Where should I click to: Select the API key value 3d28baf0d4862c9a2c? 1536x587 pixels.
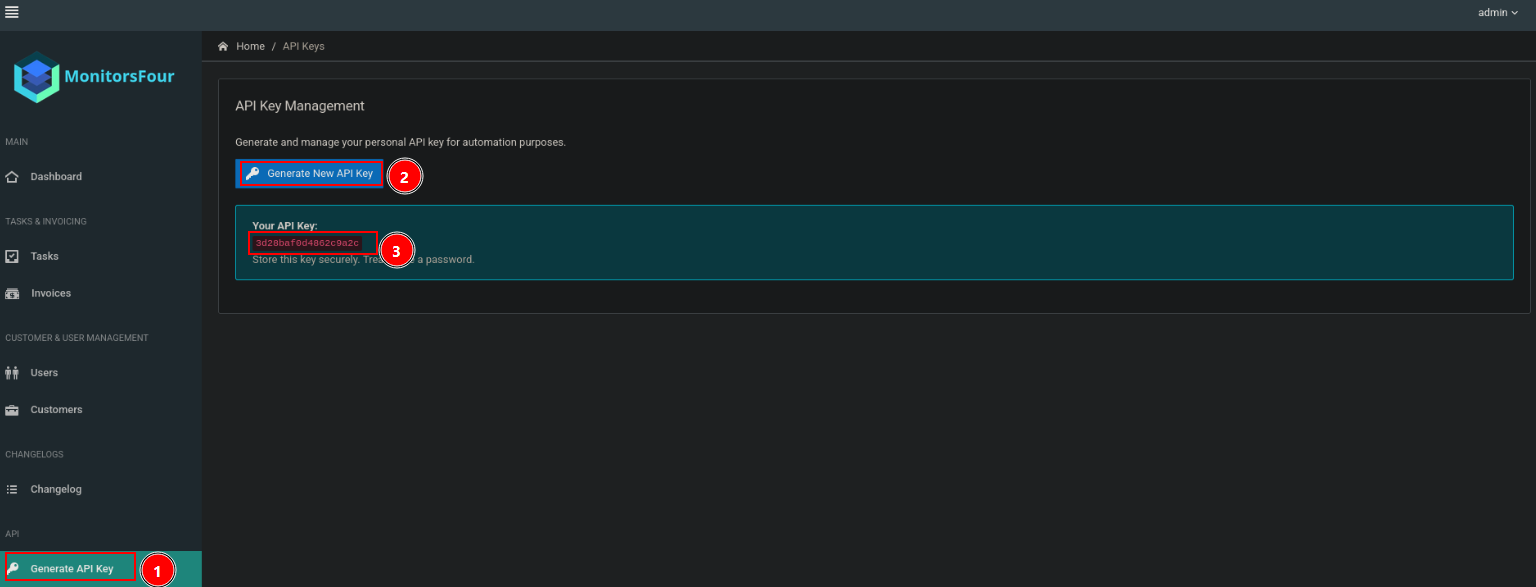pyautogui.click(x=307, y=243)
